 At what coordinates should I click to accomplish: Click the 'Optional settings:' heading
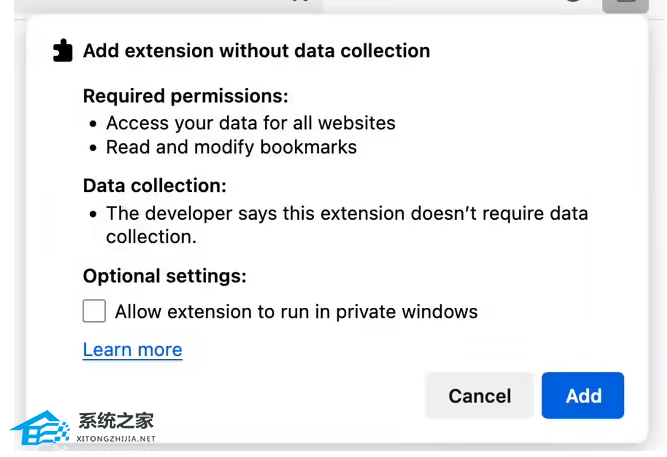tap(164, 276)
